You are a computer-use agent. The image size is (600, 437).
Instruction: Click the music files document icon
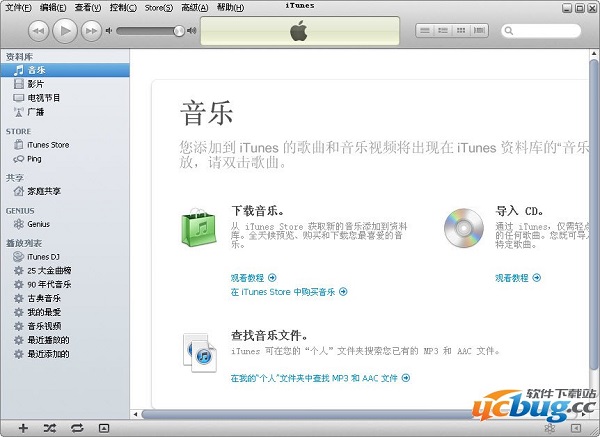pos(199,353)
